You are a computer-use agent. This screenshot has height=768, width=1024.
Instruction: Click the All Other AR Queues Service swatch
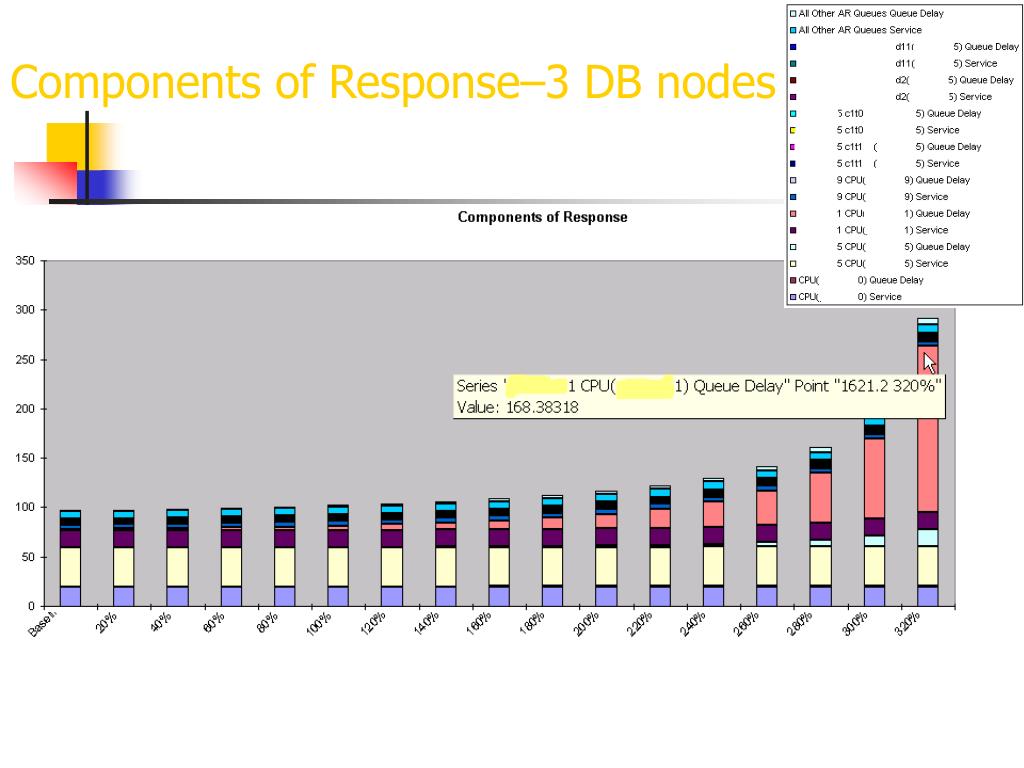coord(793,30)
